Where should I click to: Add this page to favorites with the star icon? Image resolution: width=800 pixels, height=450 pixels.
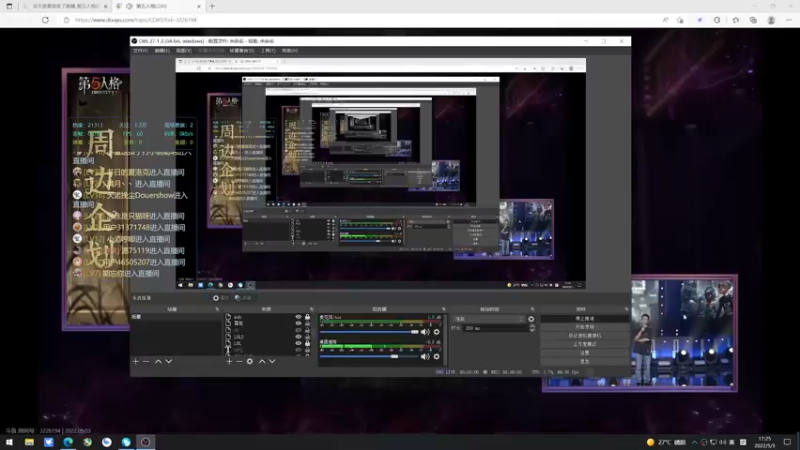pos(680,20)
